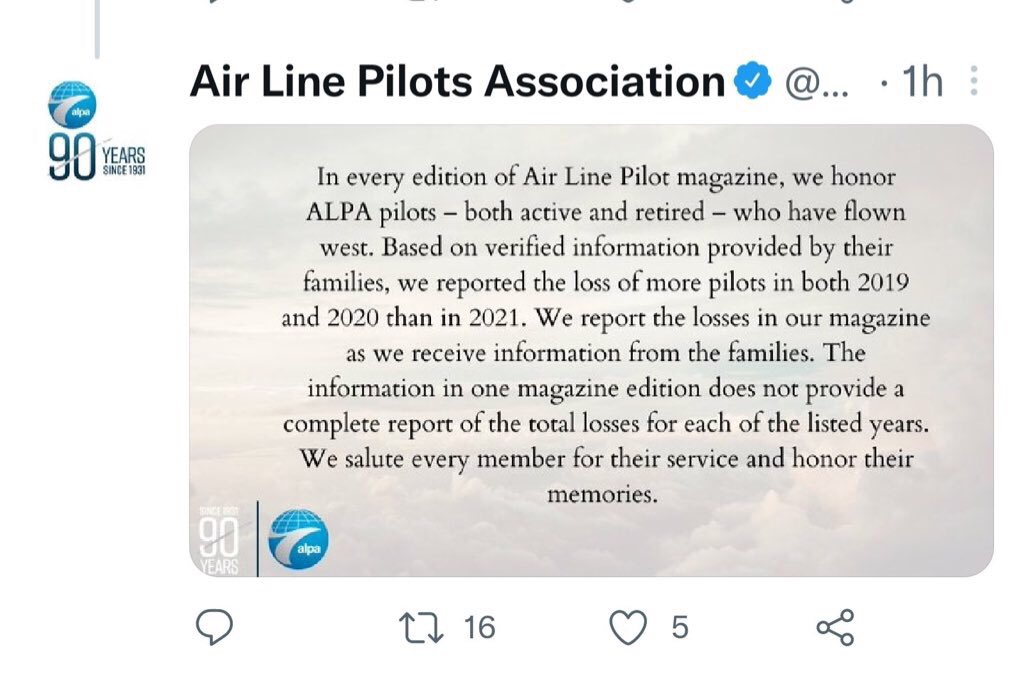Image resolution: width=1024 pixels, height=683 pixels.
Task: Expand the ALPA statement image
Action: 591,350
